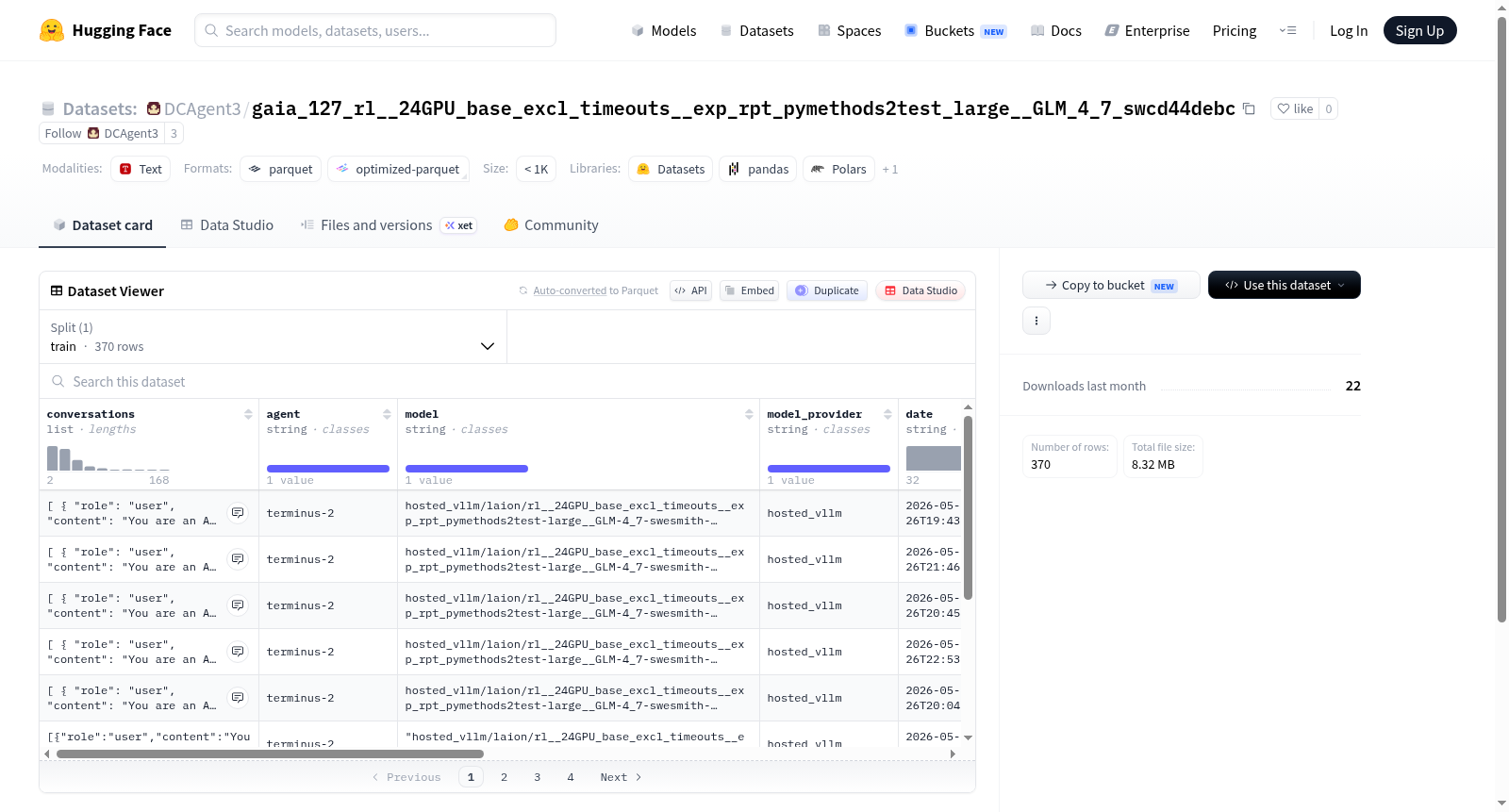This screenshot has width=1509, height=812.
Task: Click the Duplicate button
Action: (x=827, y=290)
